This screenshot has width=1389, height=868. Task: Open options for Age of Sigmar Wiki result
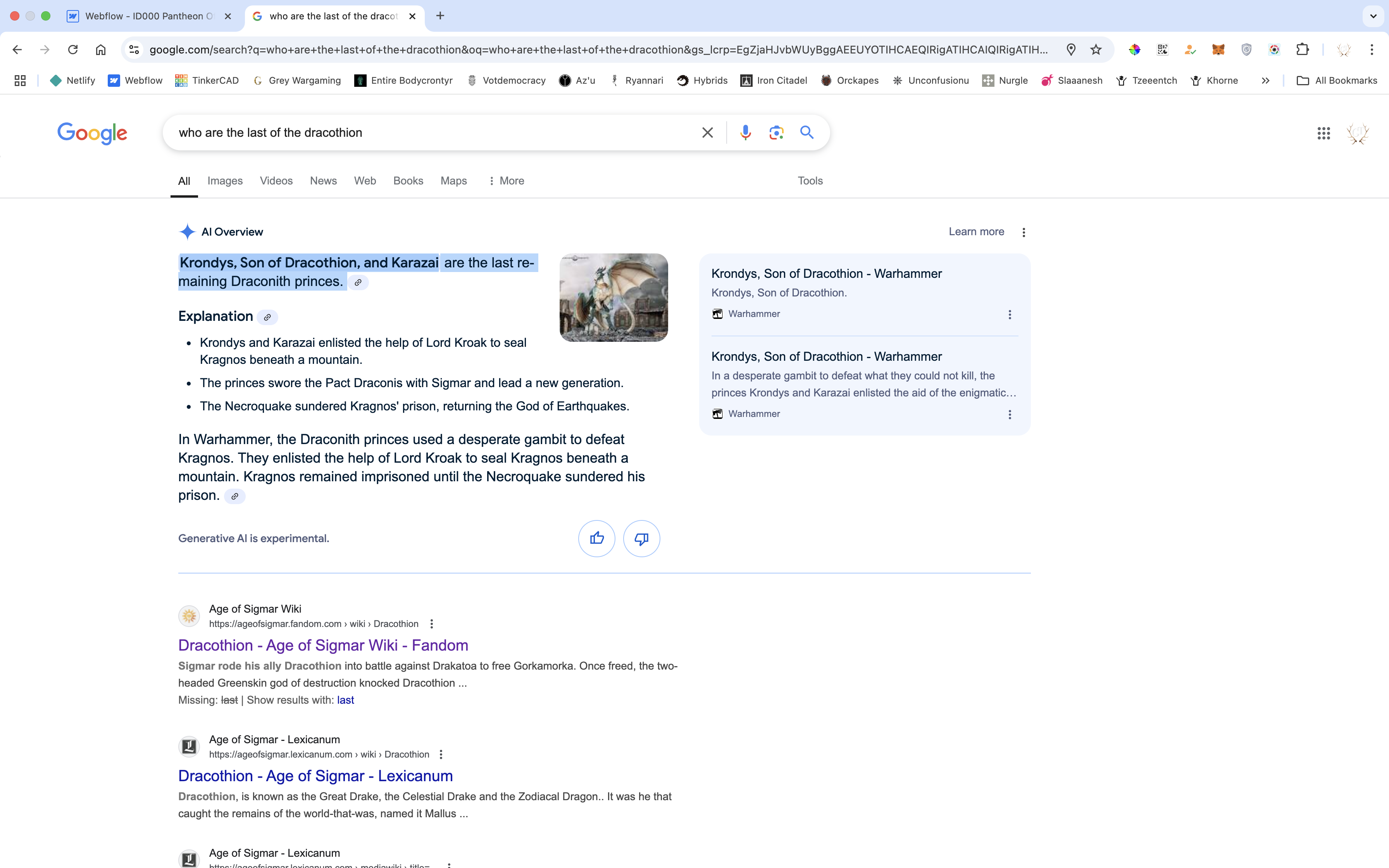[x=432, y=624]
